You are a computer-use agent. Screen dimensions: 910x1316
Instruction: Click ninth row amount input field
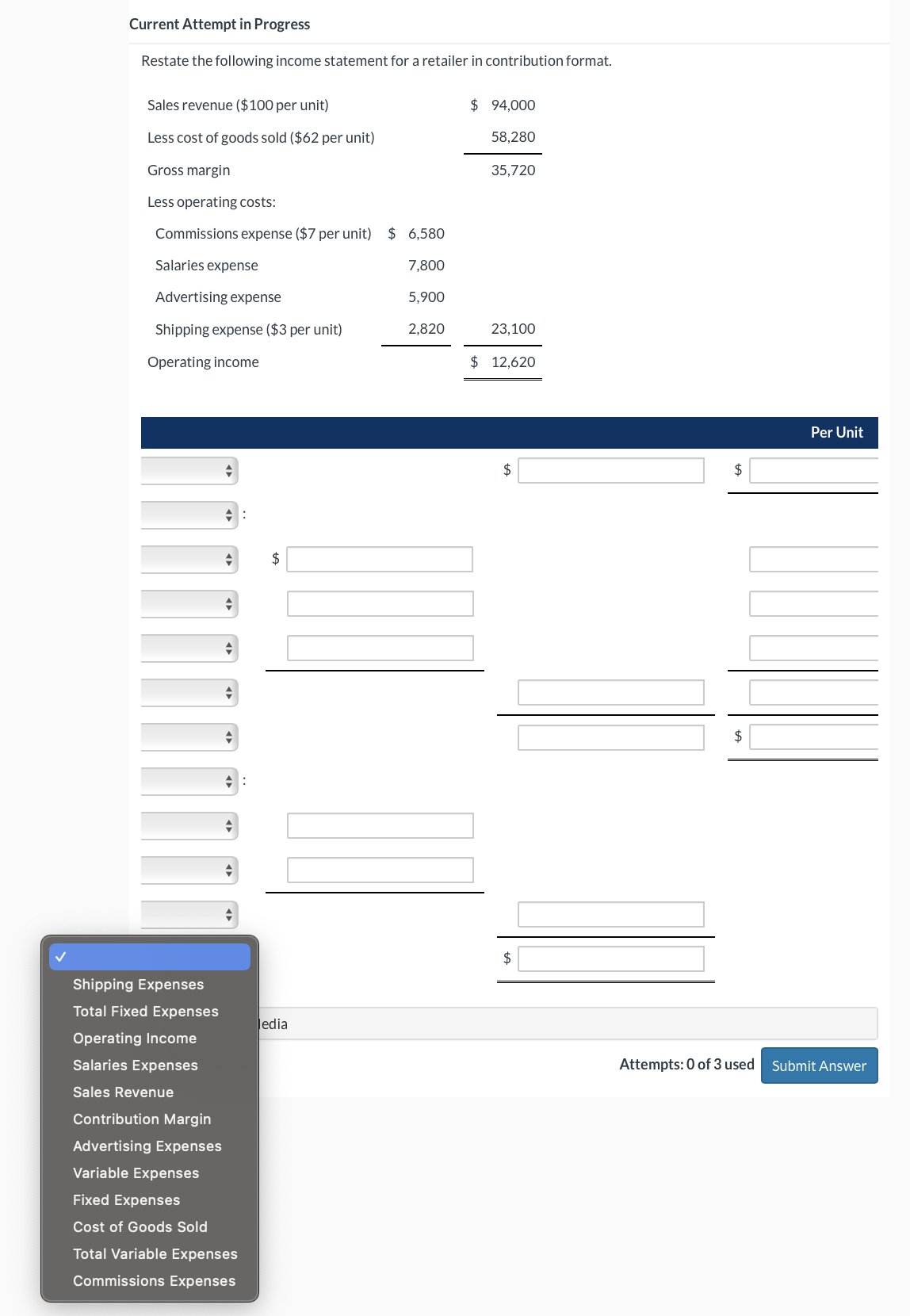380,825
